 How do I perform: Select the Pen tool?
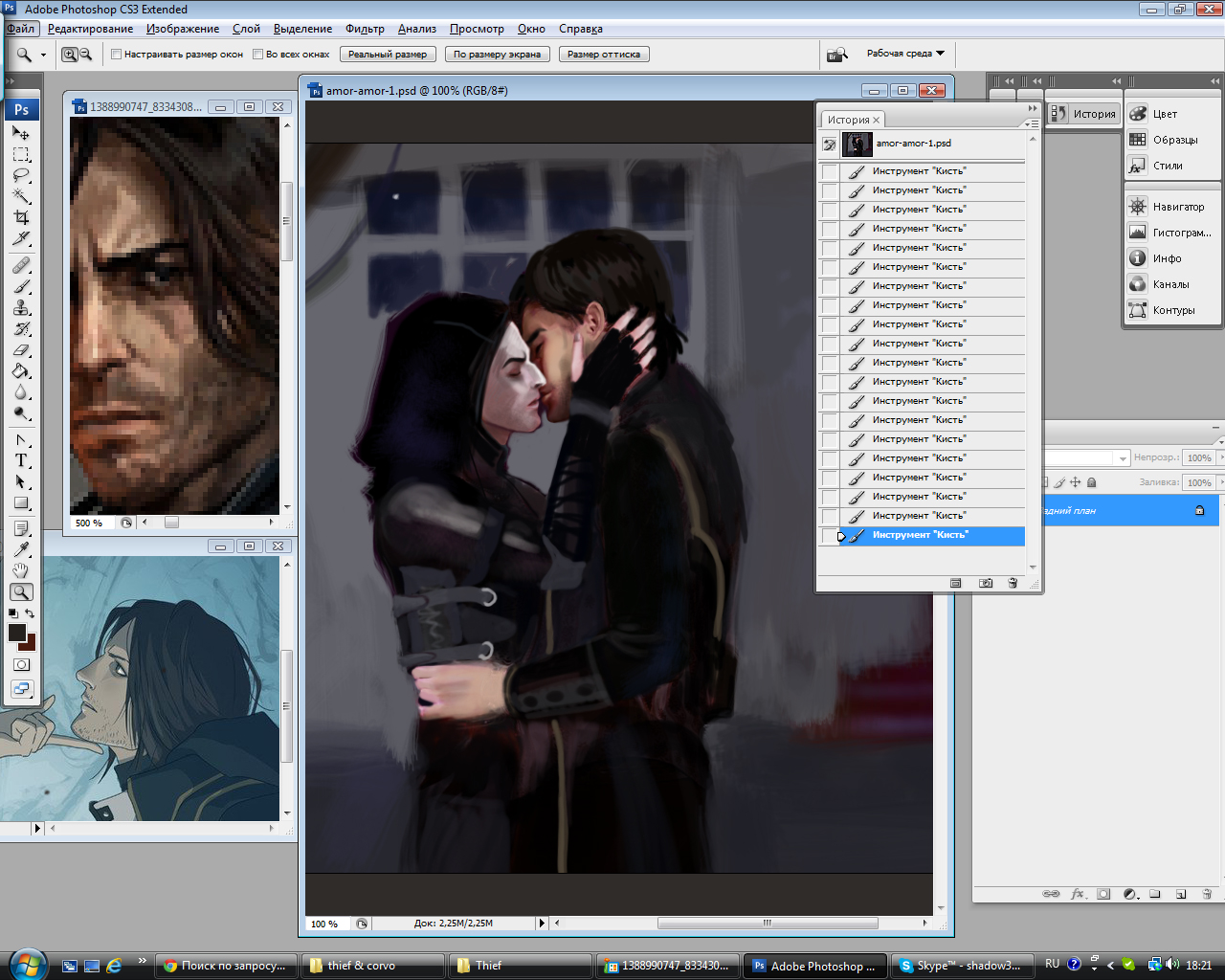21,439
